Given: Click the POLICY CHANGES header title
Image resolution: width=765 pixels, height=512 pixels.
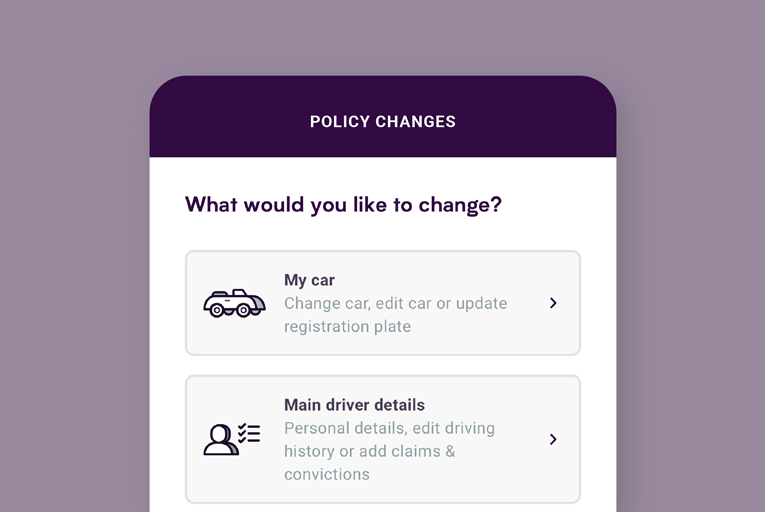Looking at the screenshot, I should tap(383, 122).
